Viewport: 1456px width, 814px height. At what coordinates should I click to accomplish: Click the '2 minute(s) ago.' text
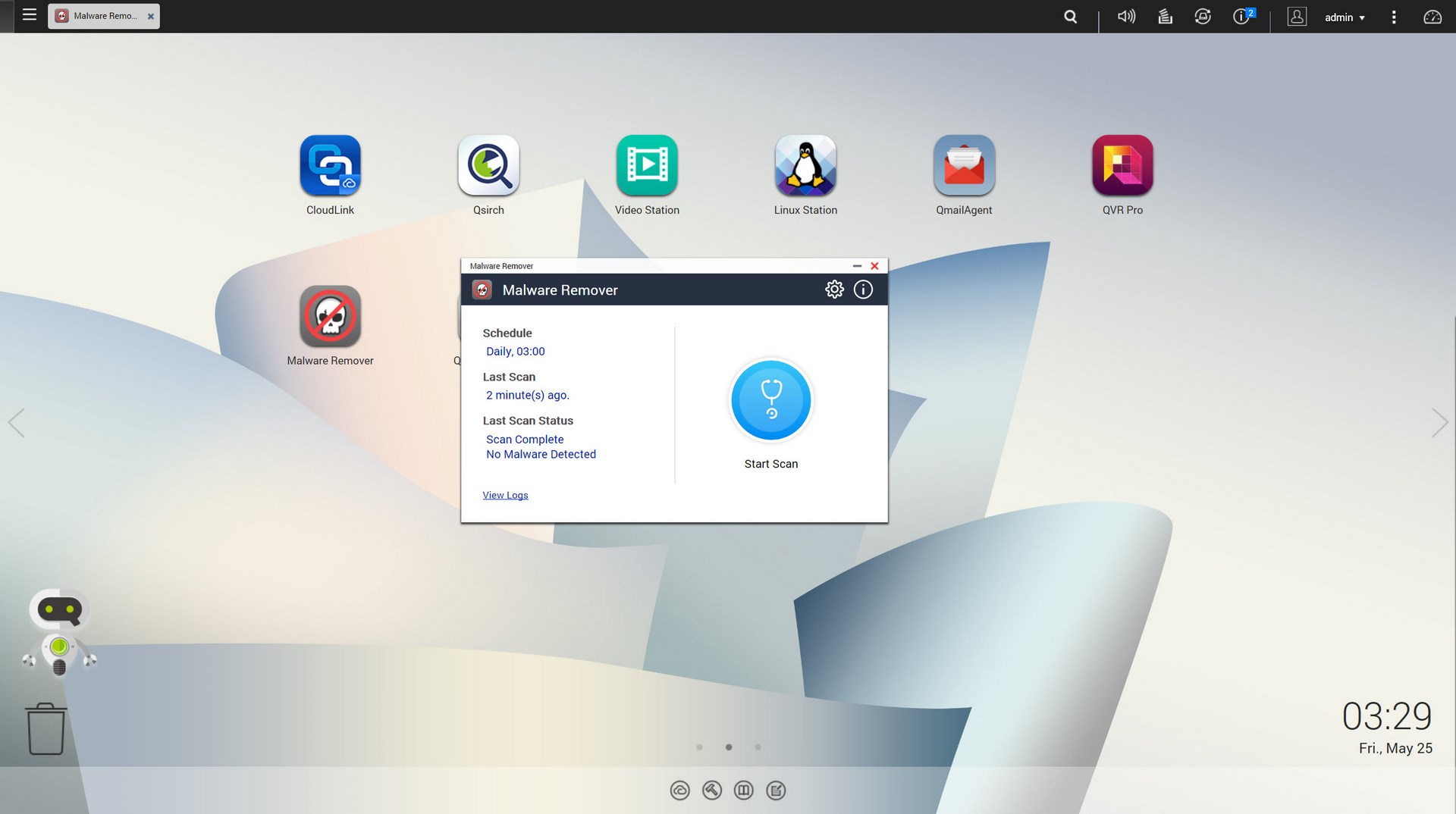point(528,396)
